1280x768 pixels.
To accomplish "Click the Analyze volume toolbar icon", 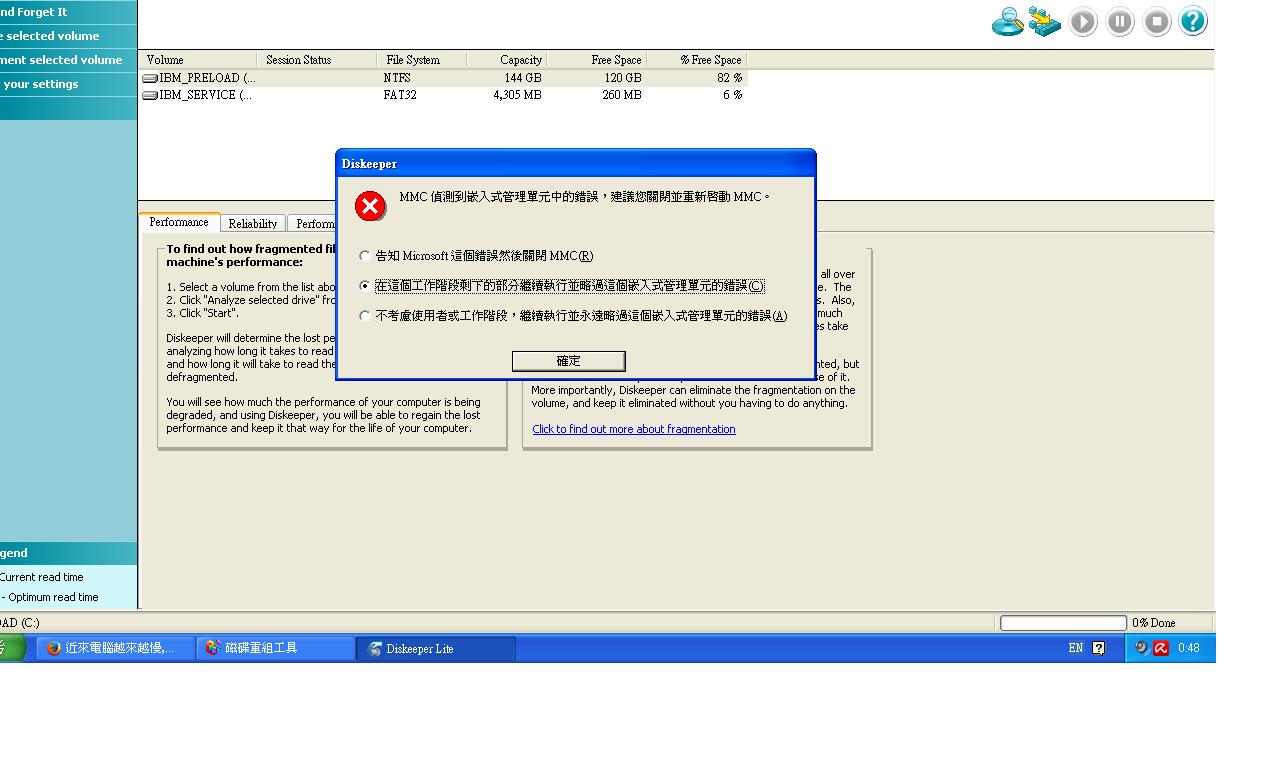I will 1007,21.
